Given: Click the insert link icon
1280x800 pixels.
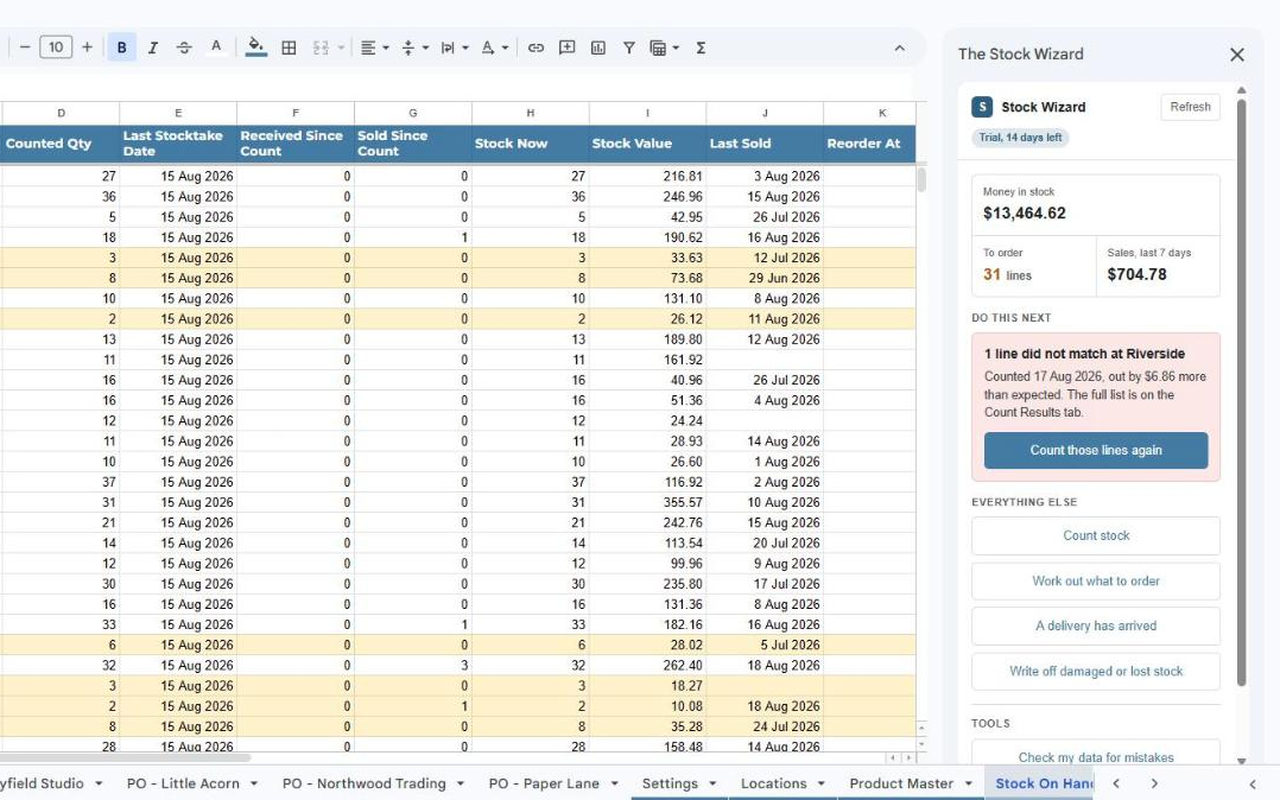Looking at the screenshot, I should [536, 47].
